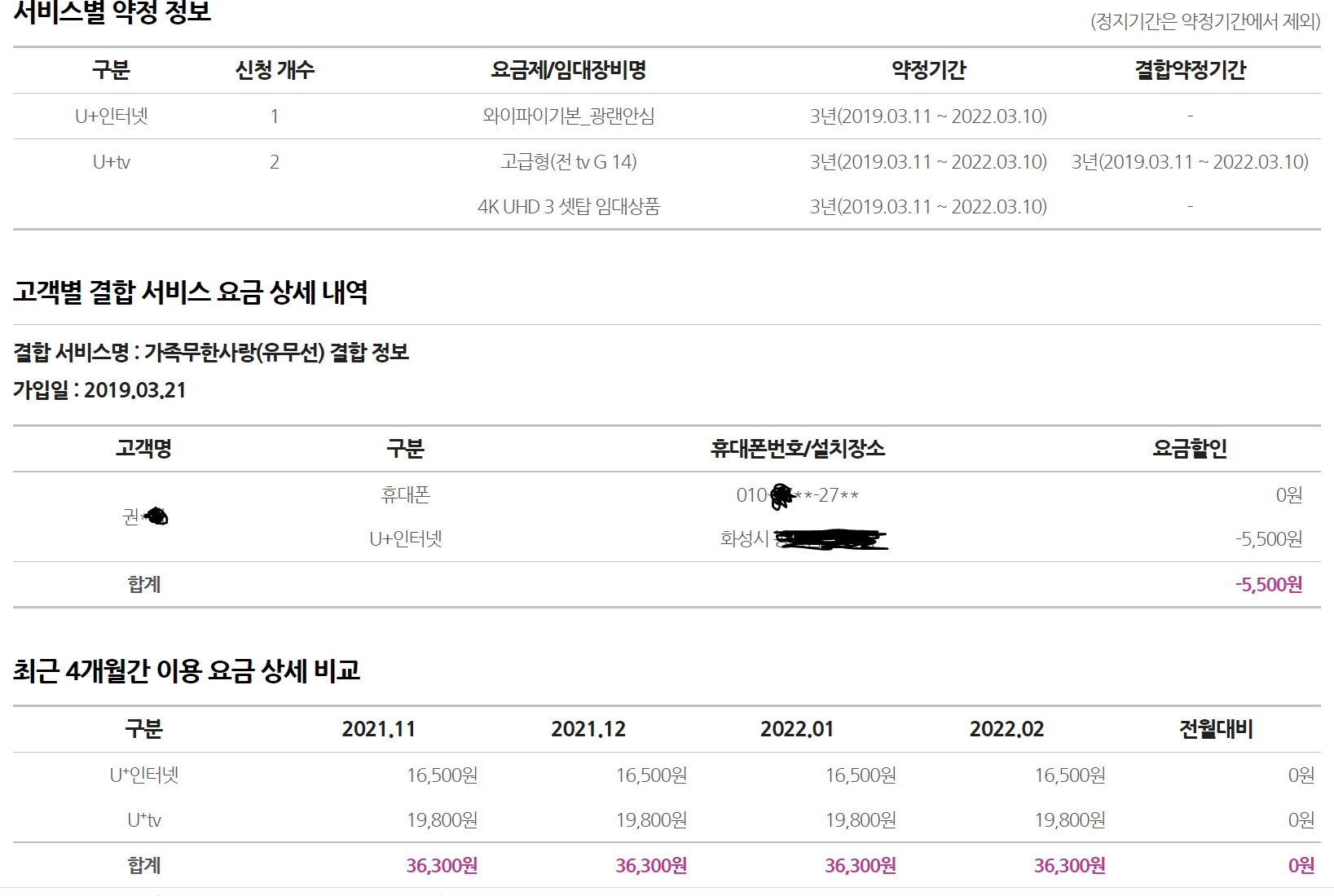Click the U+tv 19,800원 charge for 2022.01
1334x896 pixels.
click(861, 820)
